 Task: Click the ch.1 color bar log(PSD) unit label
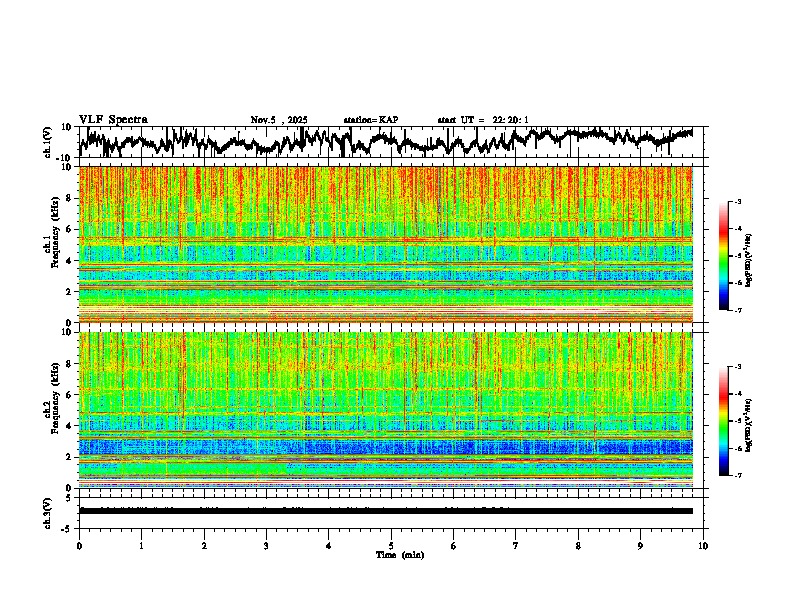748,261
